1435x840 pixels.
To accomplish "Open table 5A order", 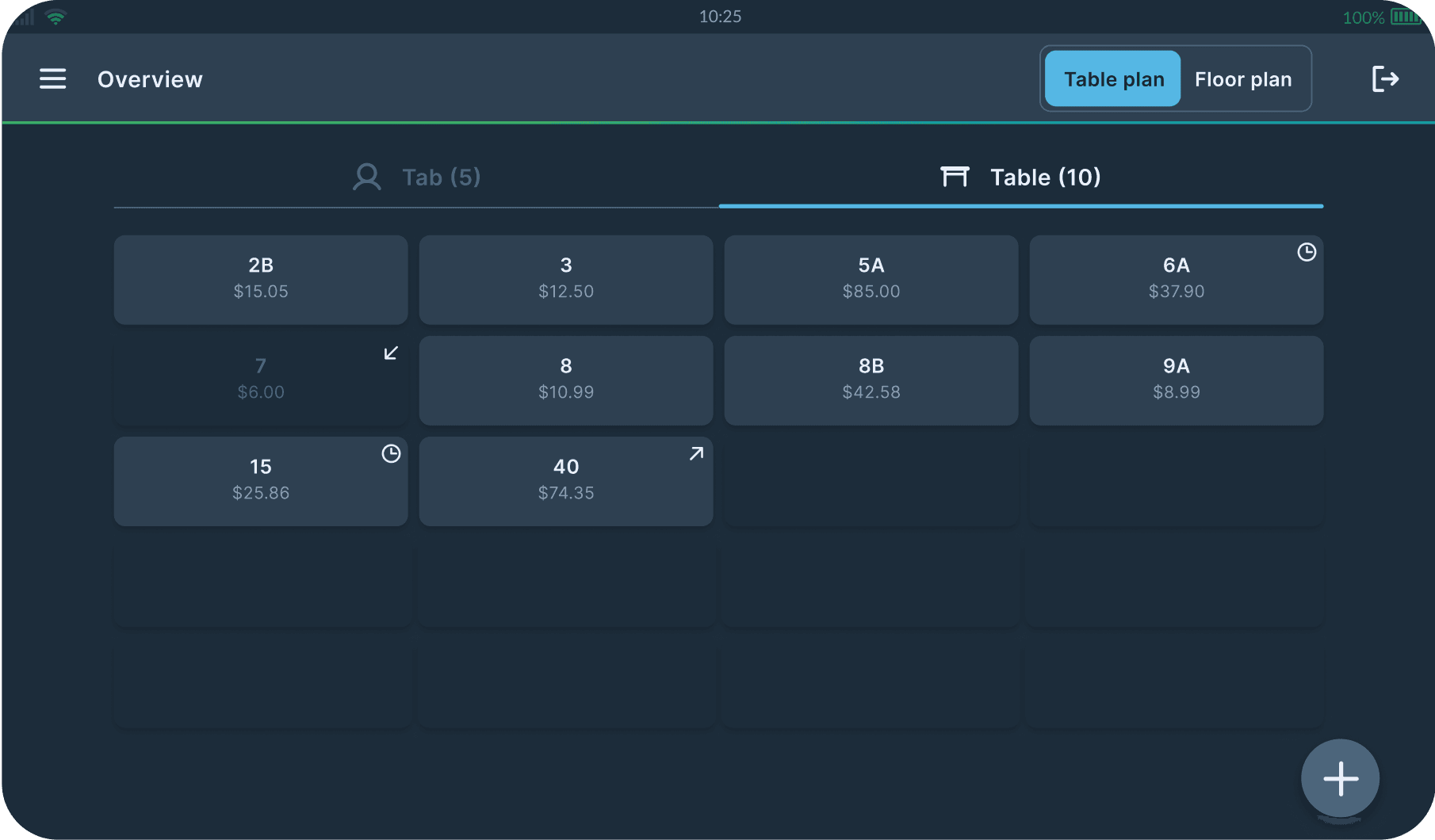I will coord(871,280).
